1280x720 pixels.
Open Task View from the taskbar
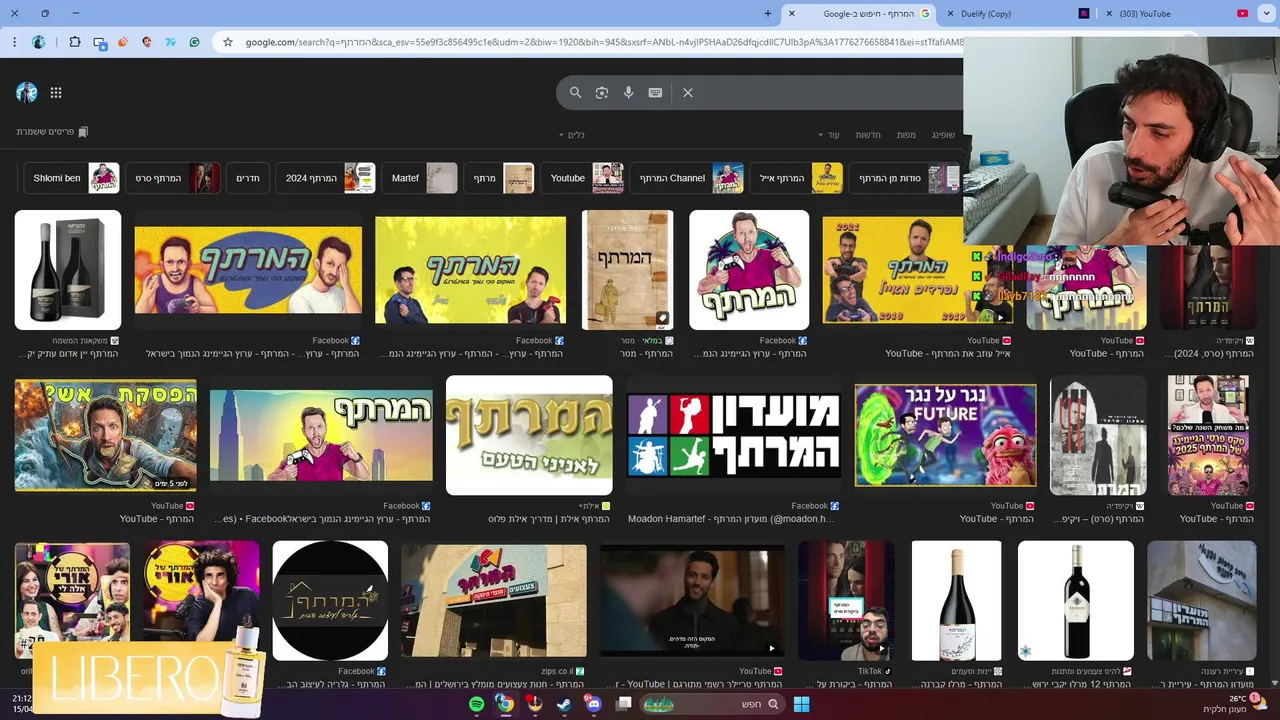point(624,704)
